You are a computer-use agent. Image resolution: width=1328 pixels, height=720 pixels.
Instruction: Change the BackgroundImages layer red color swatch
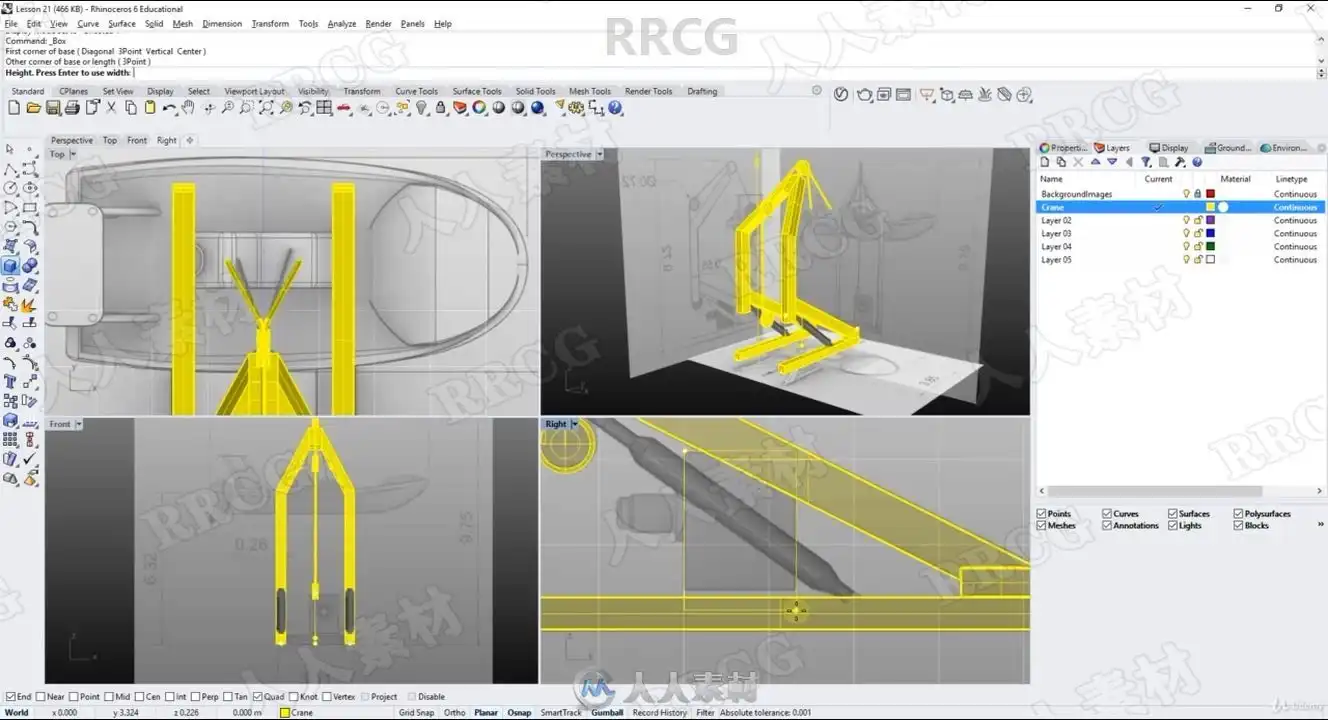[1210, 194]
